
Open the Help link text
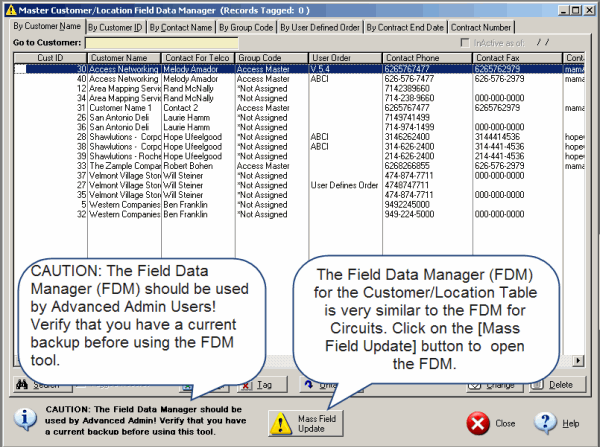570,424
